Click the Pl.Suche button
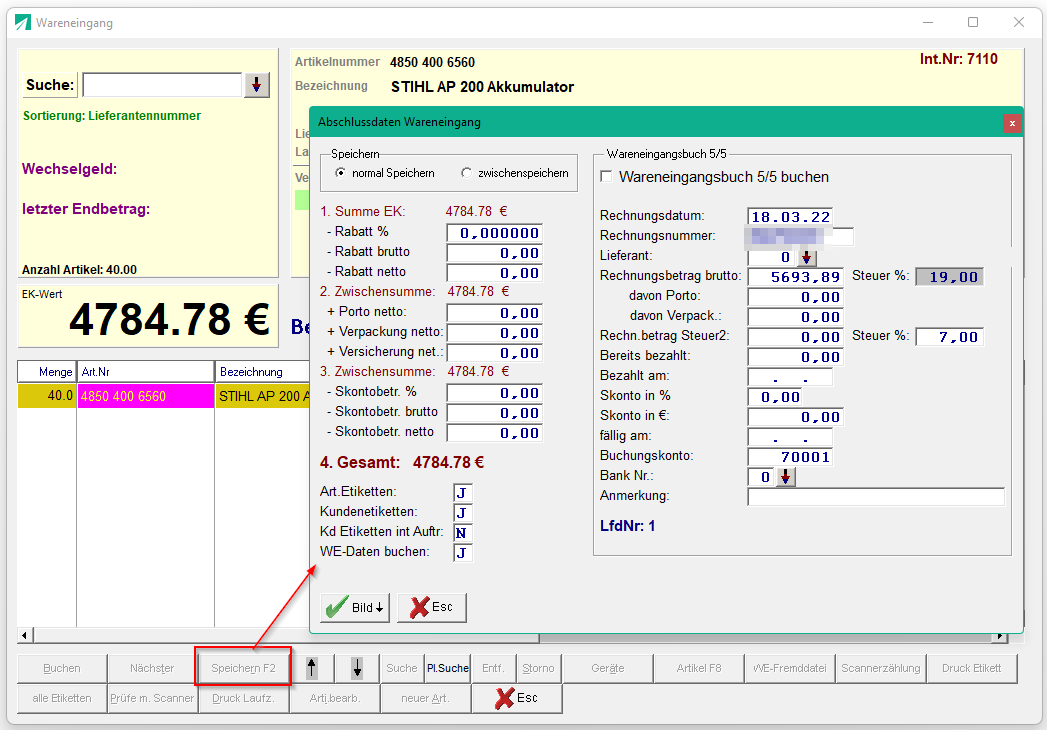The width and height of the screenshot is (1047, 730). [x=447, y=669]
